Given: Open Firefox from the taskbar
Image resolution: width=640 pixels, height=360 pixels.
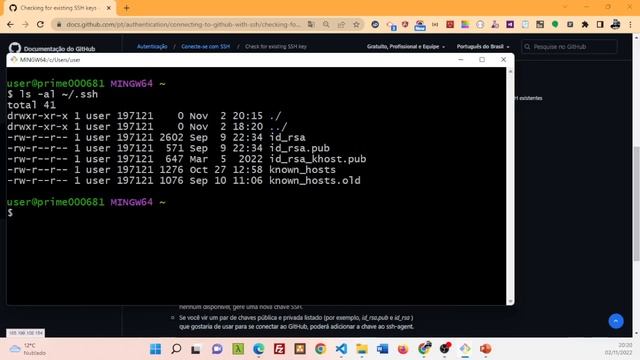Looking at the screenshot, I should pos(403,349).
